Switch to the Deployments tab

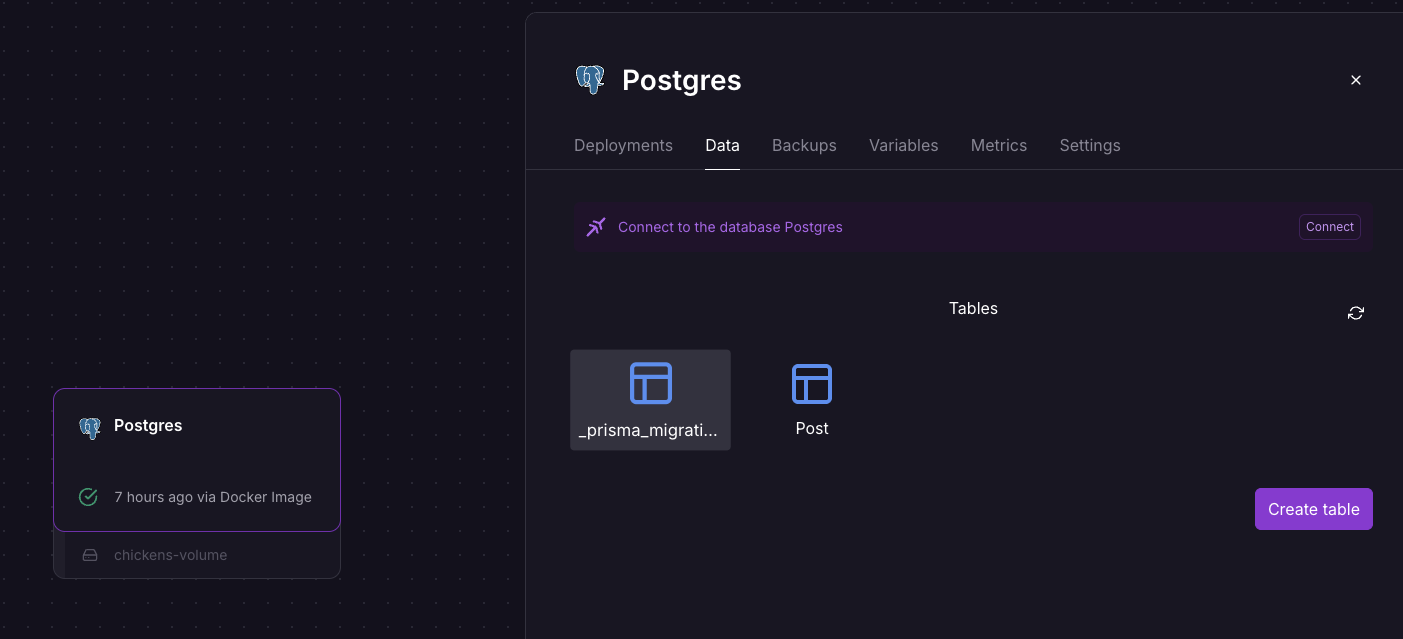(623, 145)
